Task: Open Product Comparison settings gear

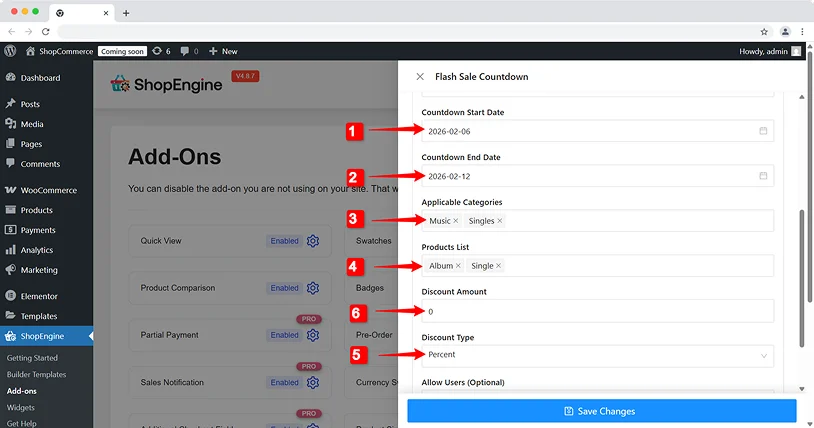Action: [313, 288]
